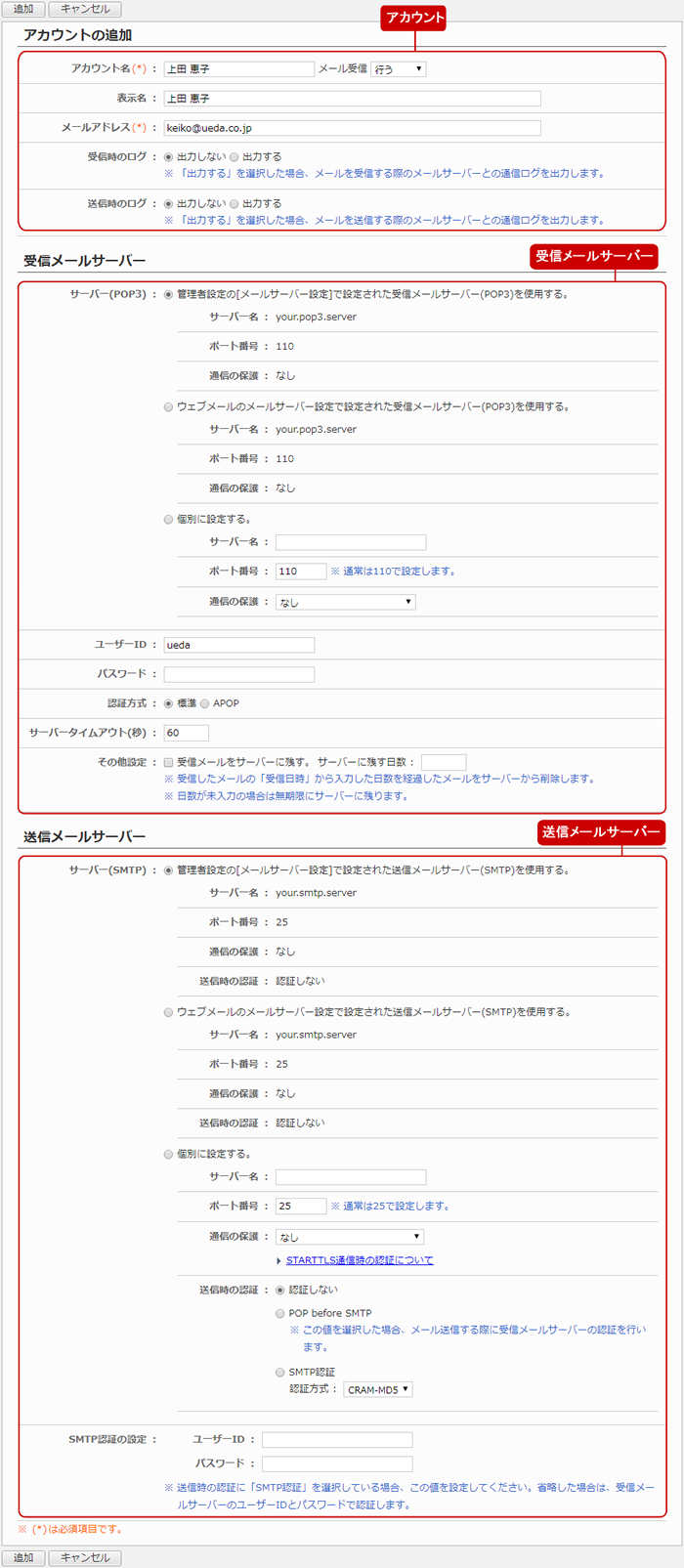Image resolution: width=684 pixels, height=1568 pixels.
Task: Select SMTP認証 radio button
Action: click(x=280, y=1373)
